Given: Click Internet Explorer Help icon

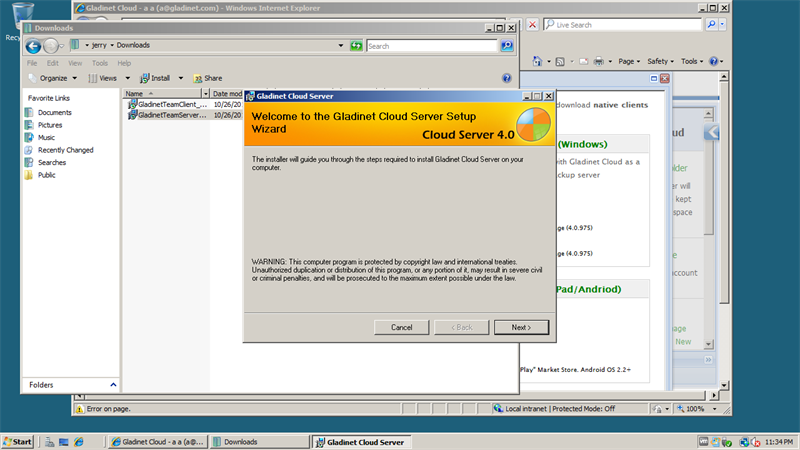Looking at the screenshot, I should (x=714, y=61).
